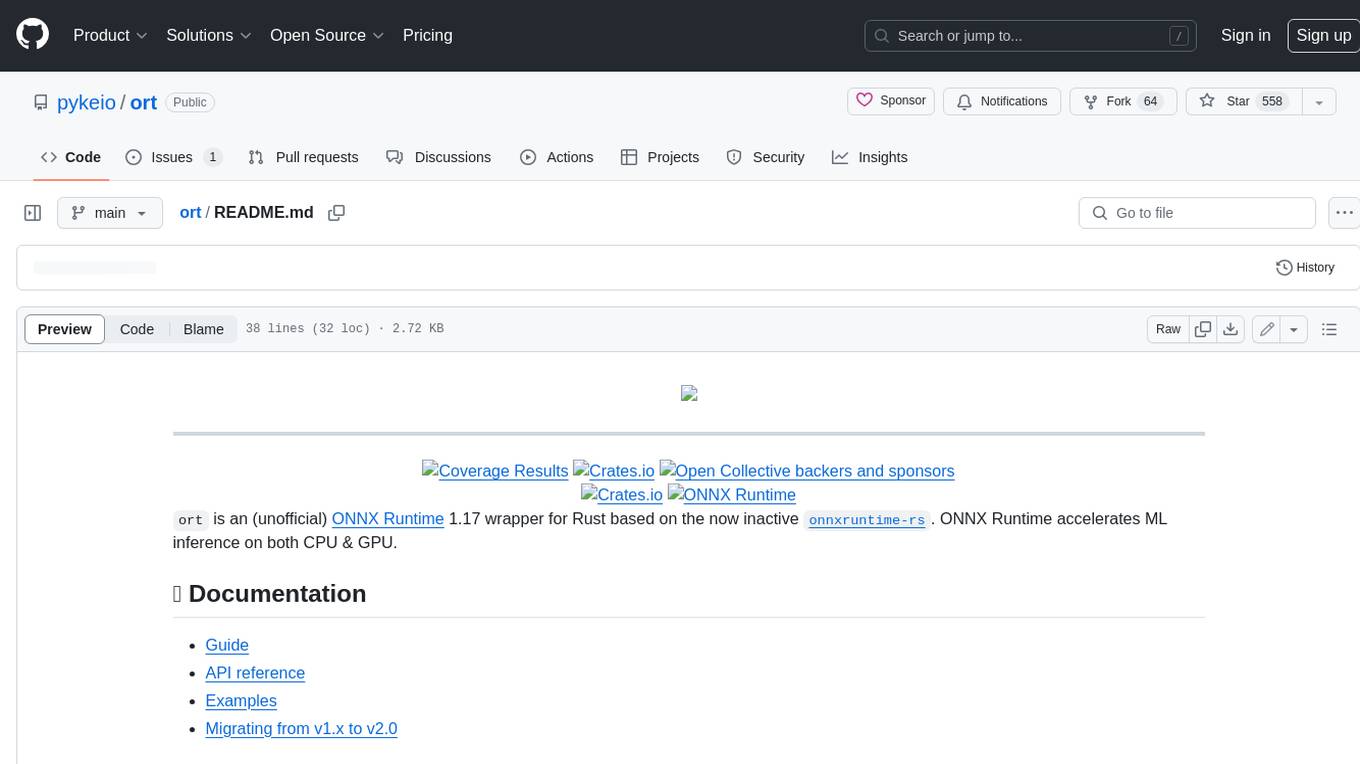The width and height of the screenshot is (1360, 764).
Task: Follow the ONNX Runtime text link
Action: 388,518
